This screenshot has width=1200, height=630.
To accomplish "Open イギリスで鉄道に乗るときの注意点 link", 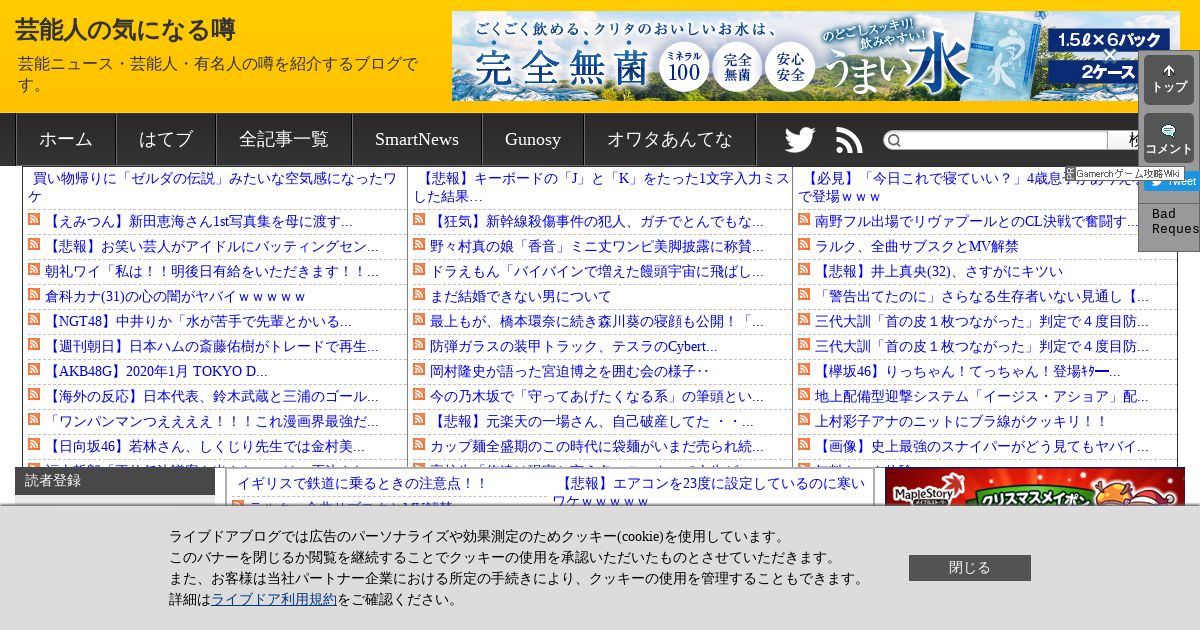I will (x=362, y=483).
